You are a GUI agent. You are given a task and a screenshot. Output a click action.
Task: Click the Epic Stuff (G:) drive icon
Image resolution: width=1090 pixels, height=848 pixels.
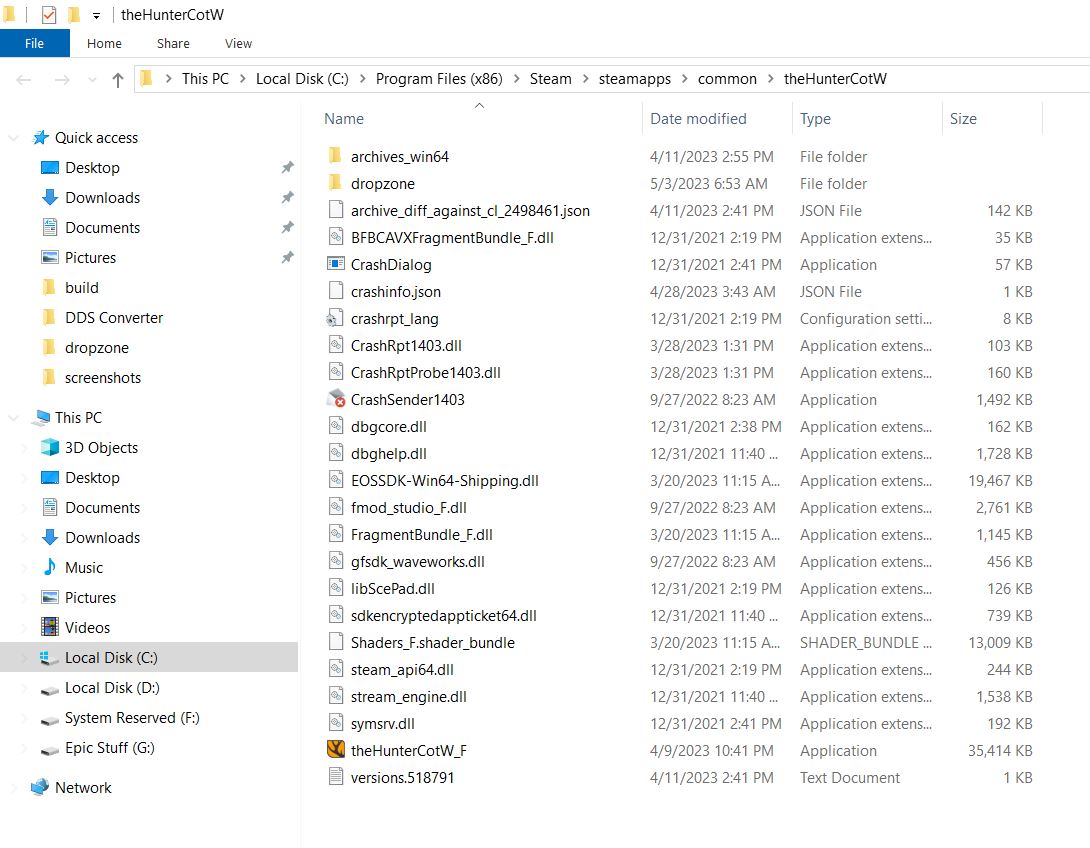[x=50, y=749]
